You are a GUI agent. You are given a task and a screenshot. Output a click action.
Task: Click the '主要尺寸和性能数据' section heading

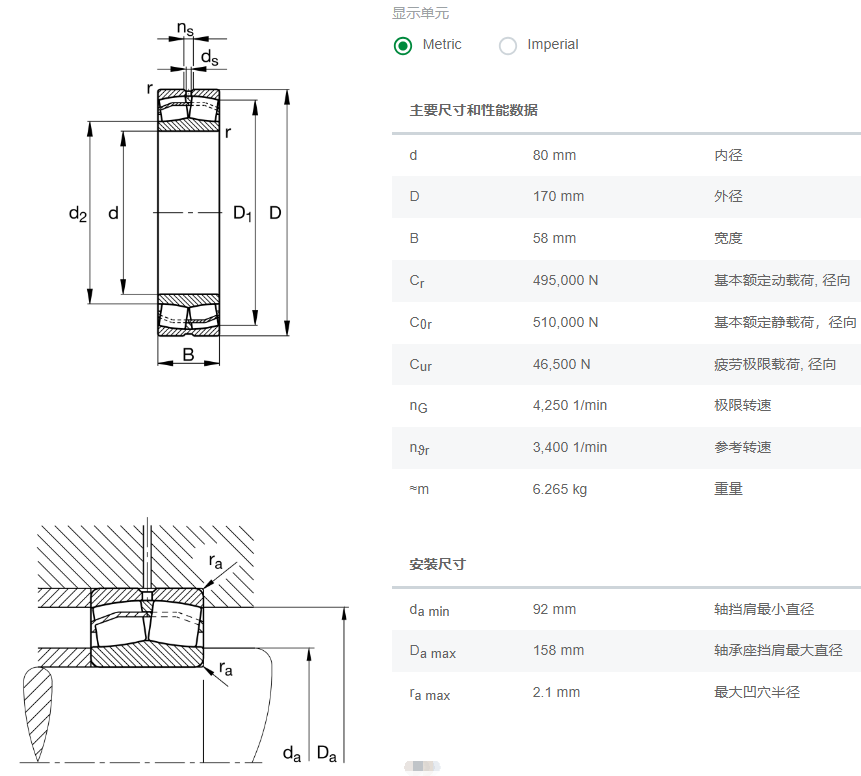tap(473, 110)
